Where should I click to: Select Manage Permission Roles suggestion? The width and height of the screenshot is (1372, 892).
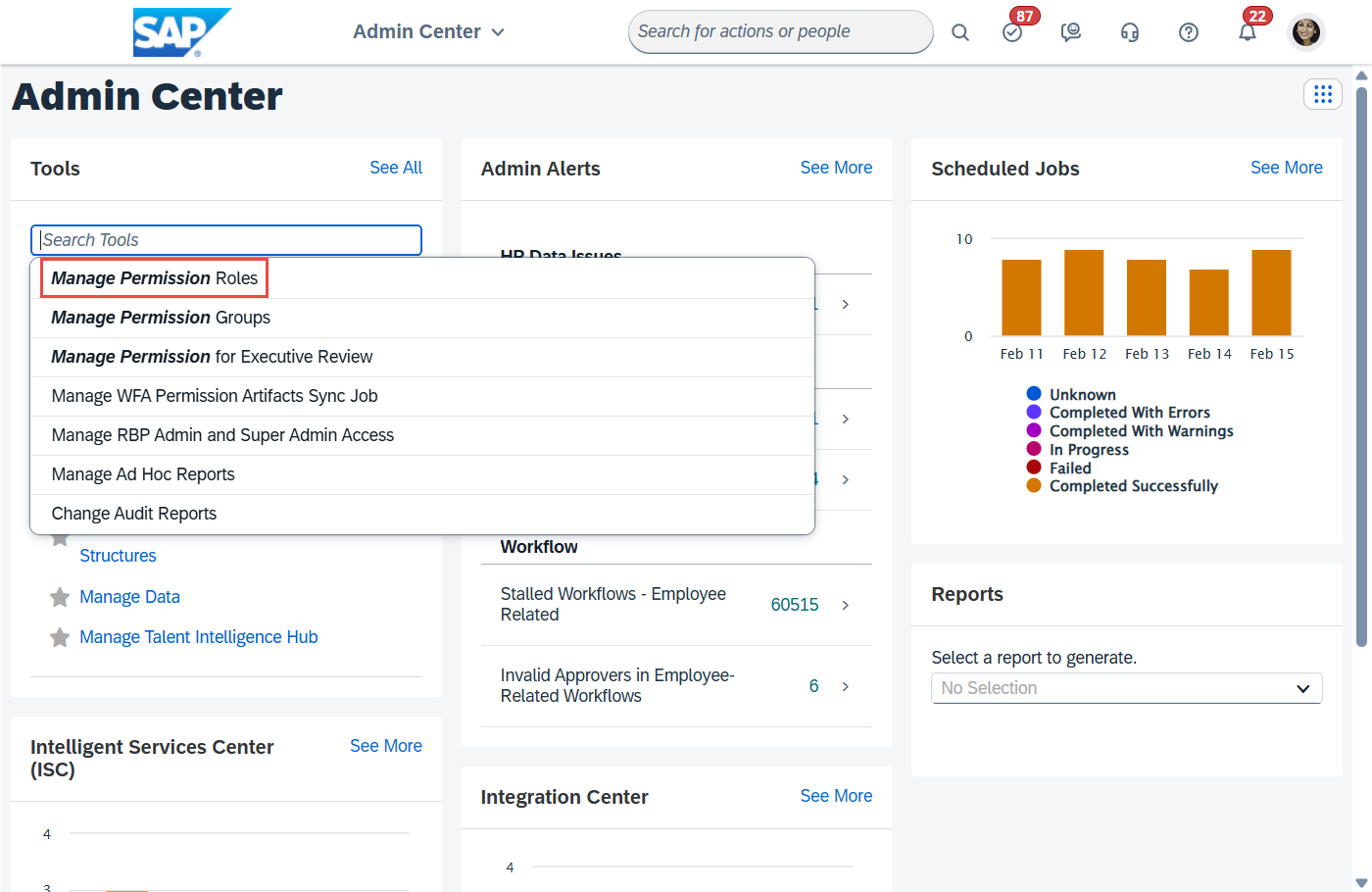click(155, 278)
